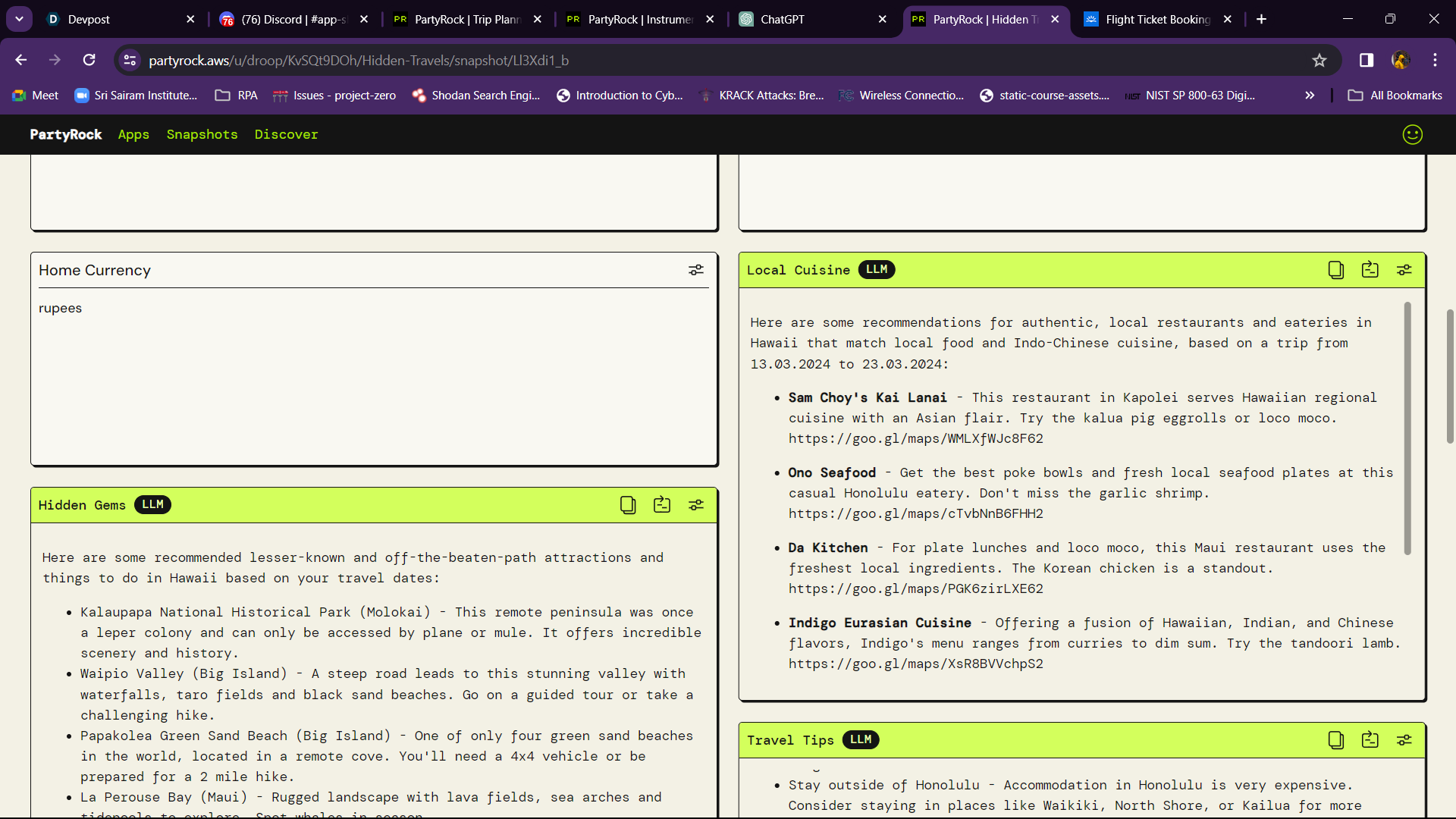Viewport: 1456px width, 819px height.
Task: Toggle the browser side panel
Action: coord(1366,60)
